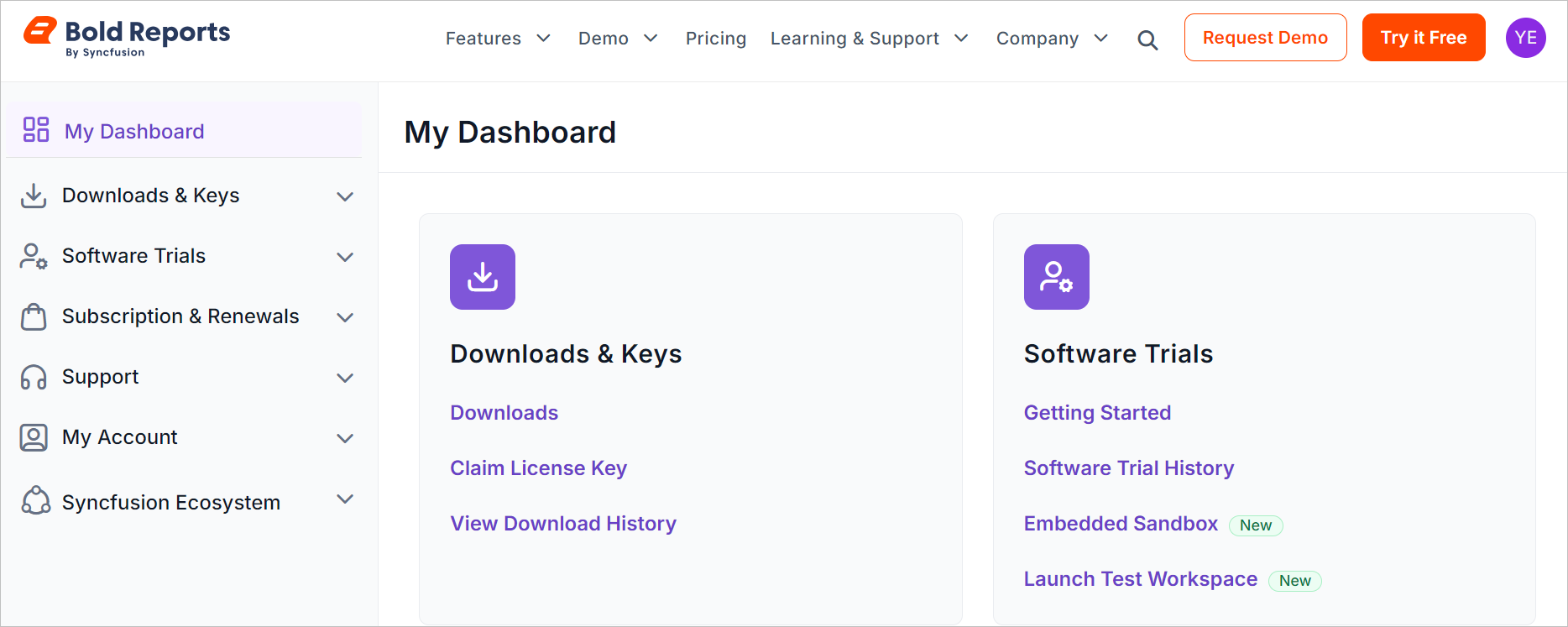The height and width of the screenshot is (627, 1568).
Task: Open the Software Trial History link
Action: [1129, 468]
